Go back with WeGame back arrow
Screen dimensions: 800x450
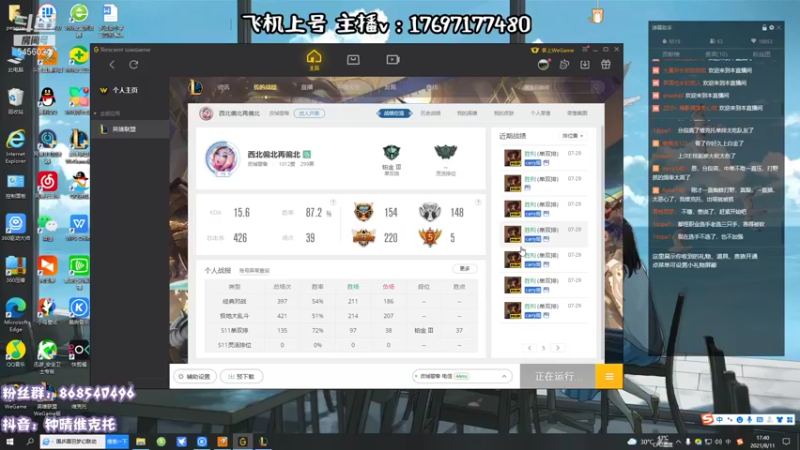(112, 64)
